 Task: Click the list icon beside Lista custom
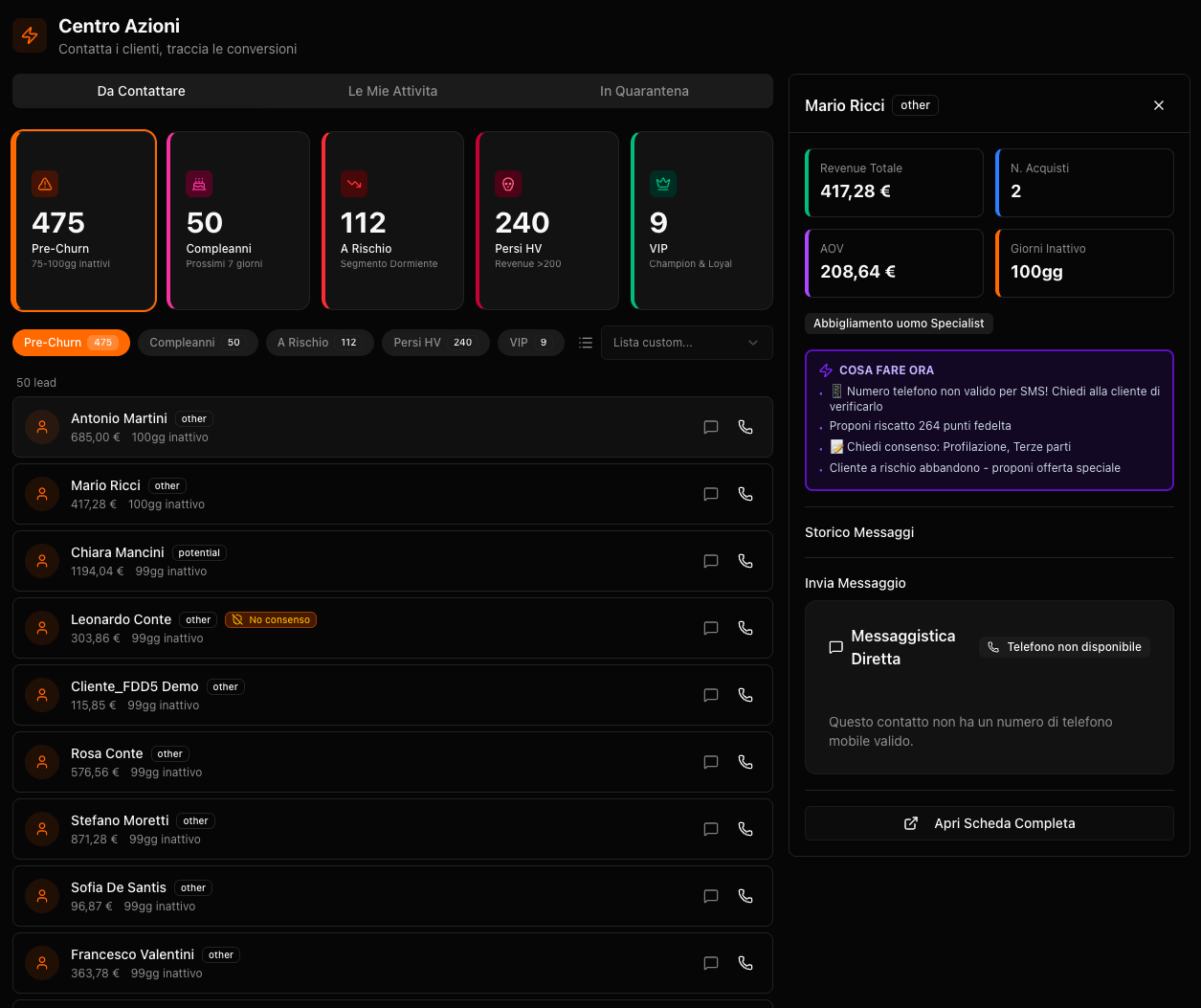pyautogui.click(x=586, y=343)
